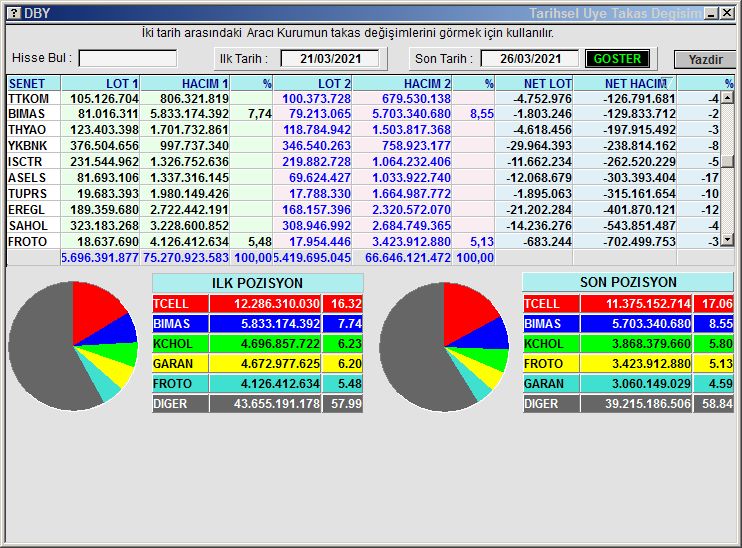The height and width of the screenshot is (548, 742).
Task: Select the ISCTR row
Action: [363, 162]
